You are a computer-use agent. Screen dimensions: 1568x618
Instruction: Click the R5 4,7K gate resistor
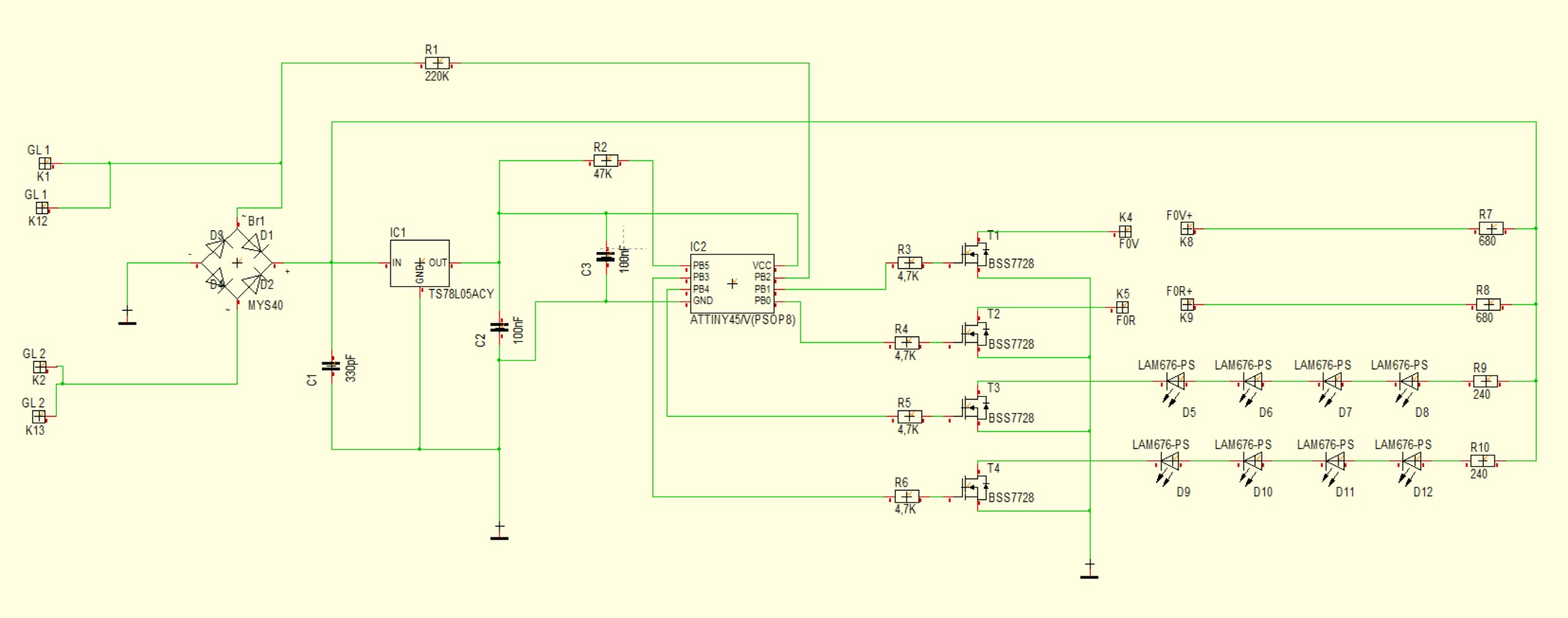(x=909, y=417)
